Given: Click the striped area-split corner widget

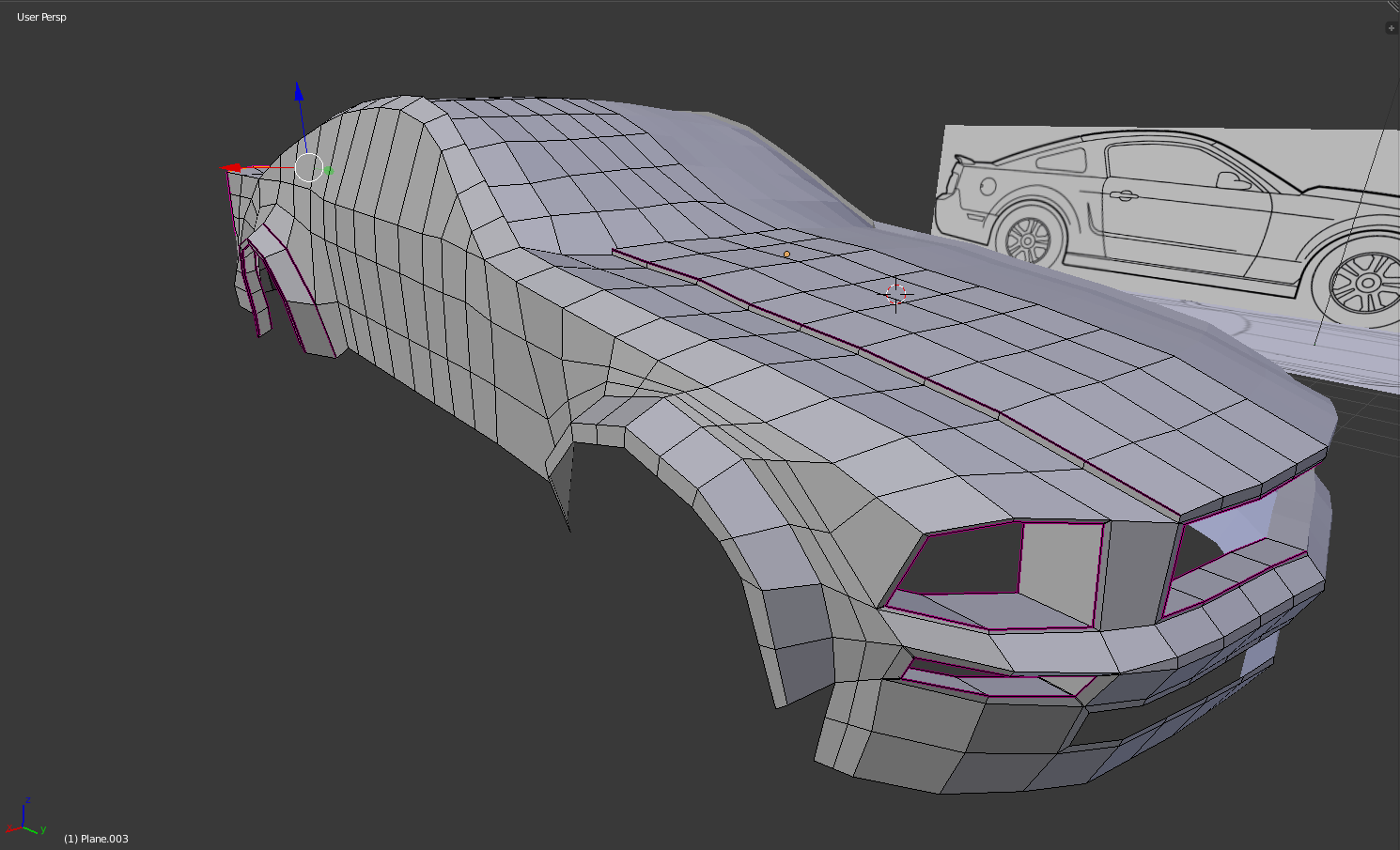Looking at the screenshot, I should pos(1393,7).
